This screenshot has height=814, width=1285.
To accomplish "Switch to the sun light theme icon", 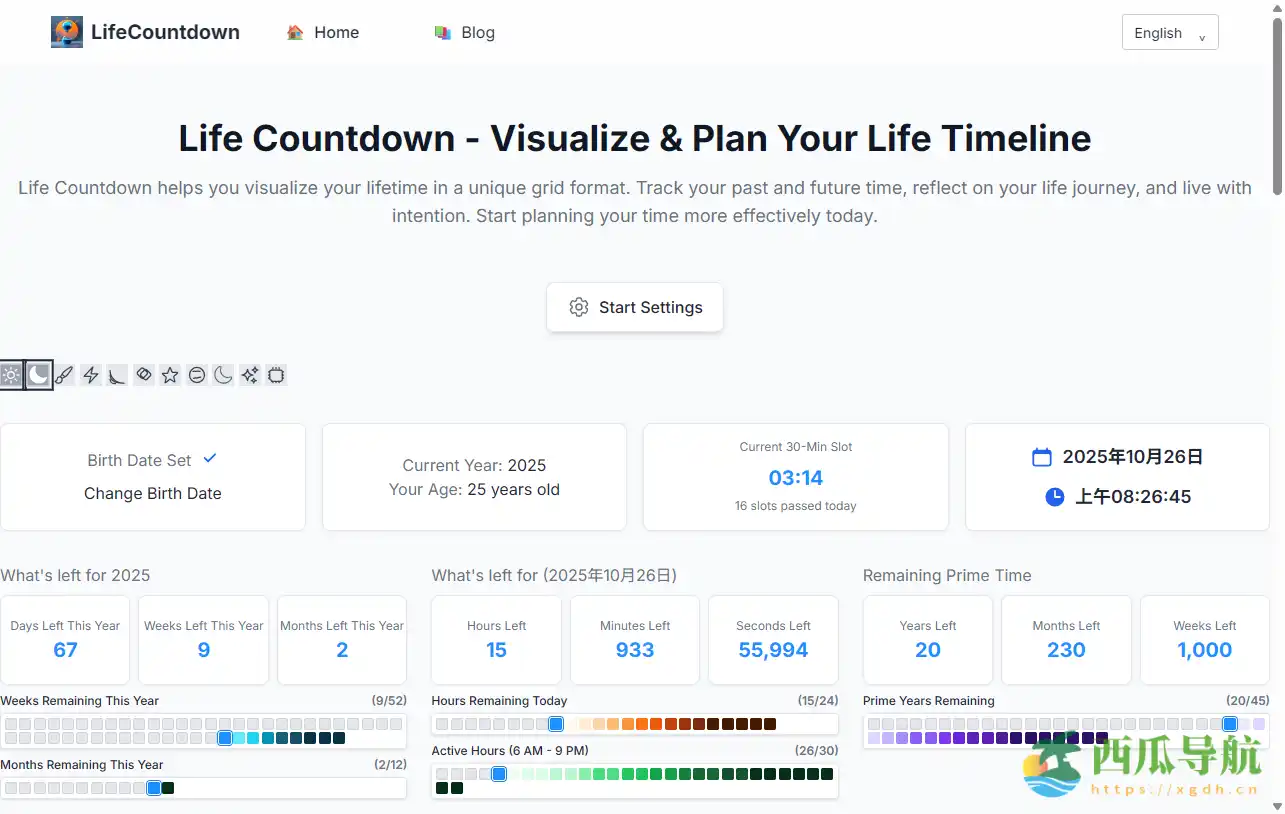I will pyautogui.click(x=11, y=375).
